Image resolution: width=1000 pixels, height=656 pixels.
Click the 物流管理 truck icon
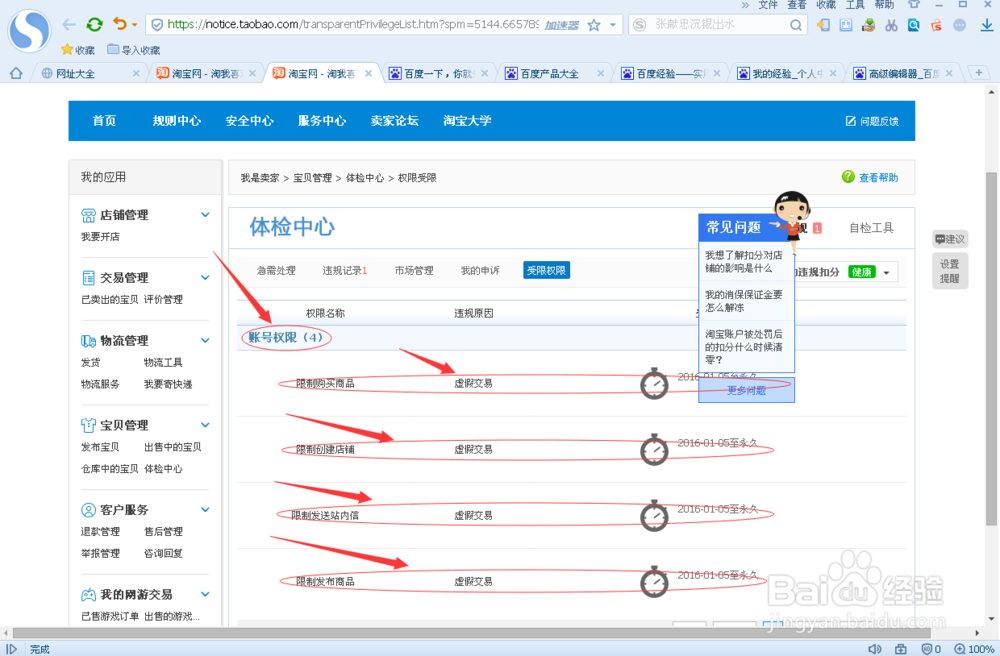click(x=89, y=340)
